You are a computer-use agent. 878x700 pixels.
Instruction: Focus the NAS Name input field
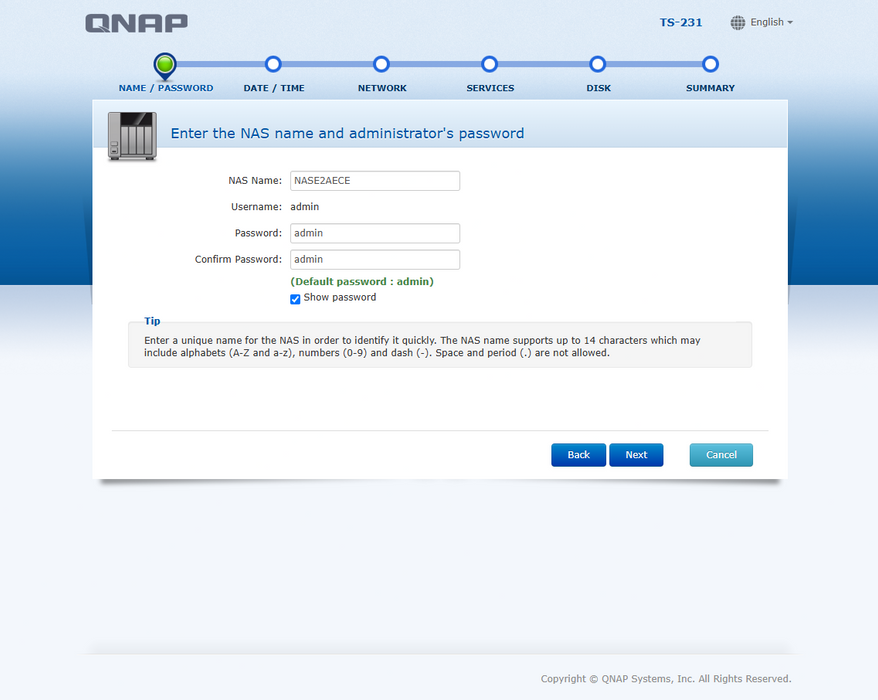coord(375,181)
